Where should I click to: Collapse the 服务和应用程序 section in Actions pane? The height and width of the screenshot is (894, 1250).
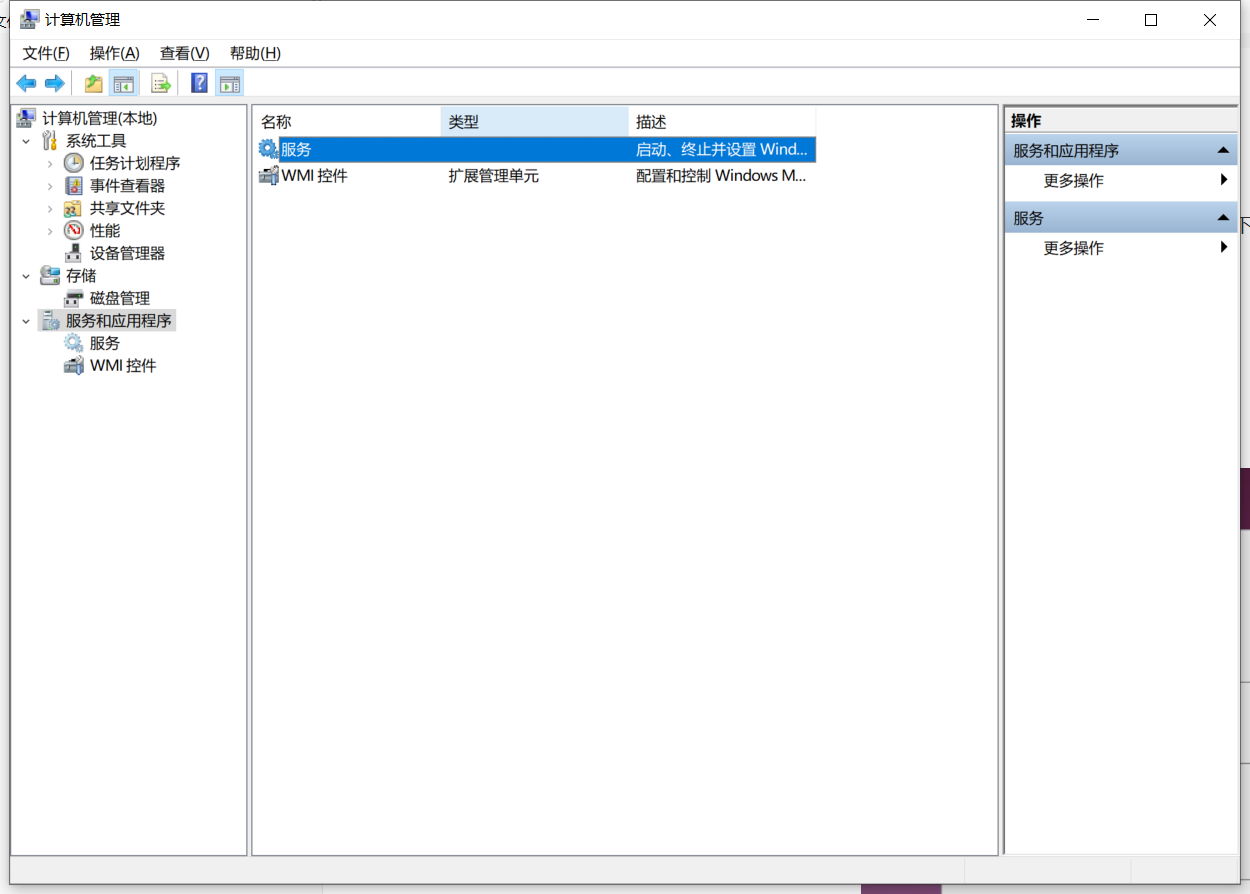point(1223,150)
